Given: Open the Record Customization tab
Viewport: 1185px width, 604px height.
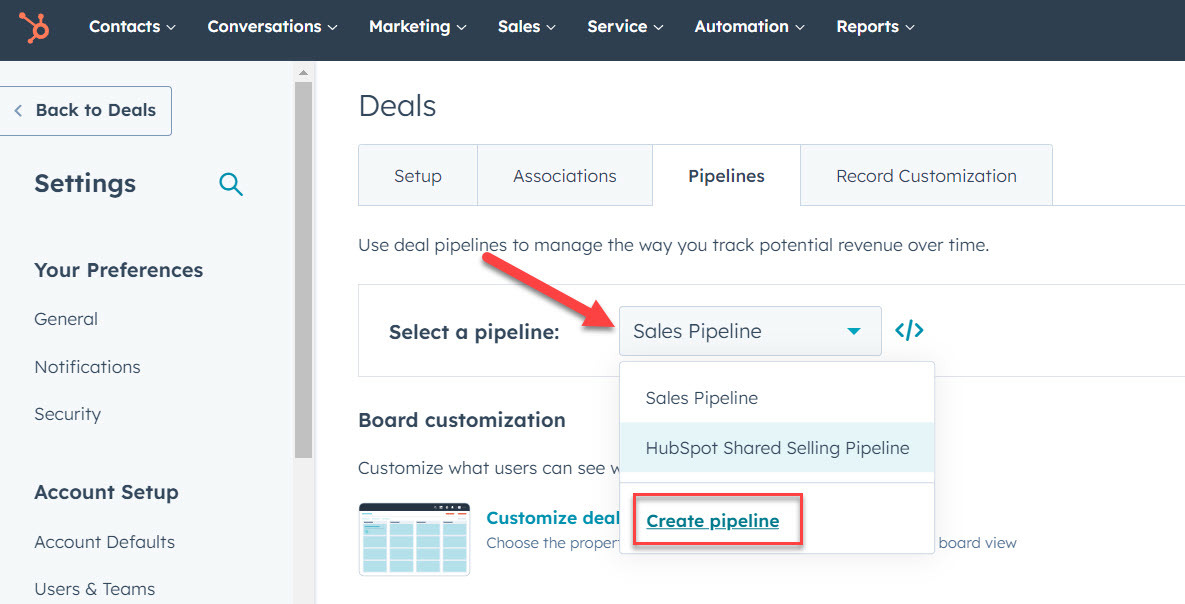Looking at the screenshot, I should [926, 175].
